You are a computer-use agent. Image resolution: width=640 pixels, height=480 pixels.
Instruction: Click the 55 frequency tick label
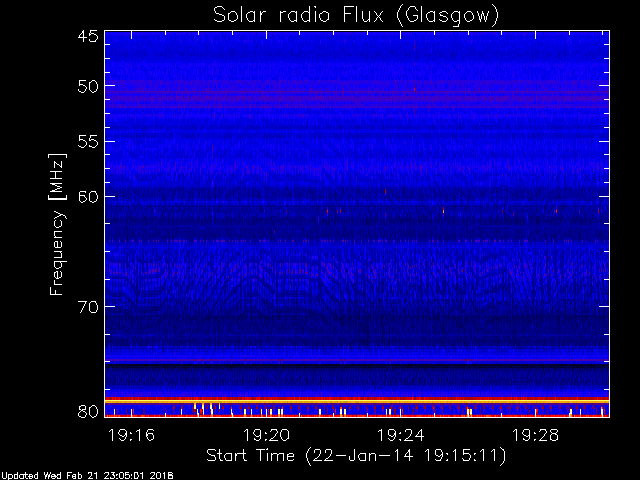[x=88, y=142]
